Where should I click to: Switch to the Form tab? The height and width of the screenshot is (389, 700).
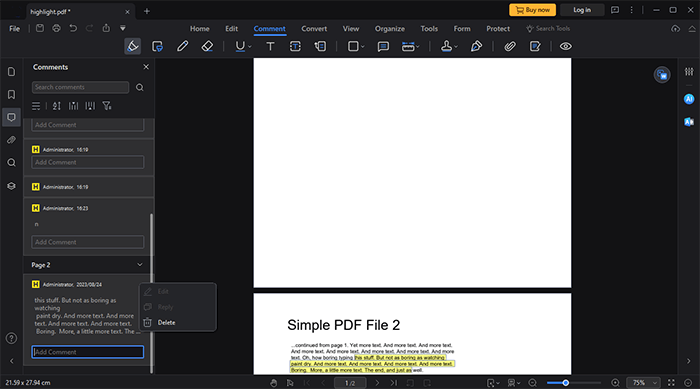tap(462, 29)
